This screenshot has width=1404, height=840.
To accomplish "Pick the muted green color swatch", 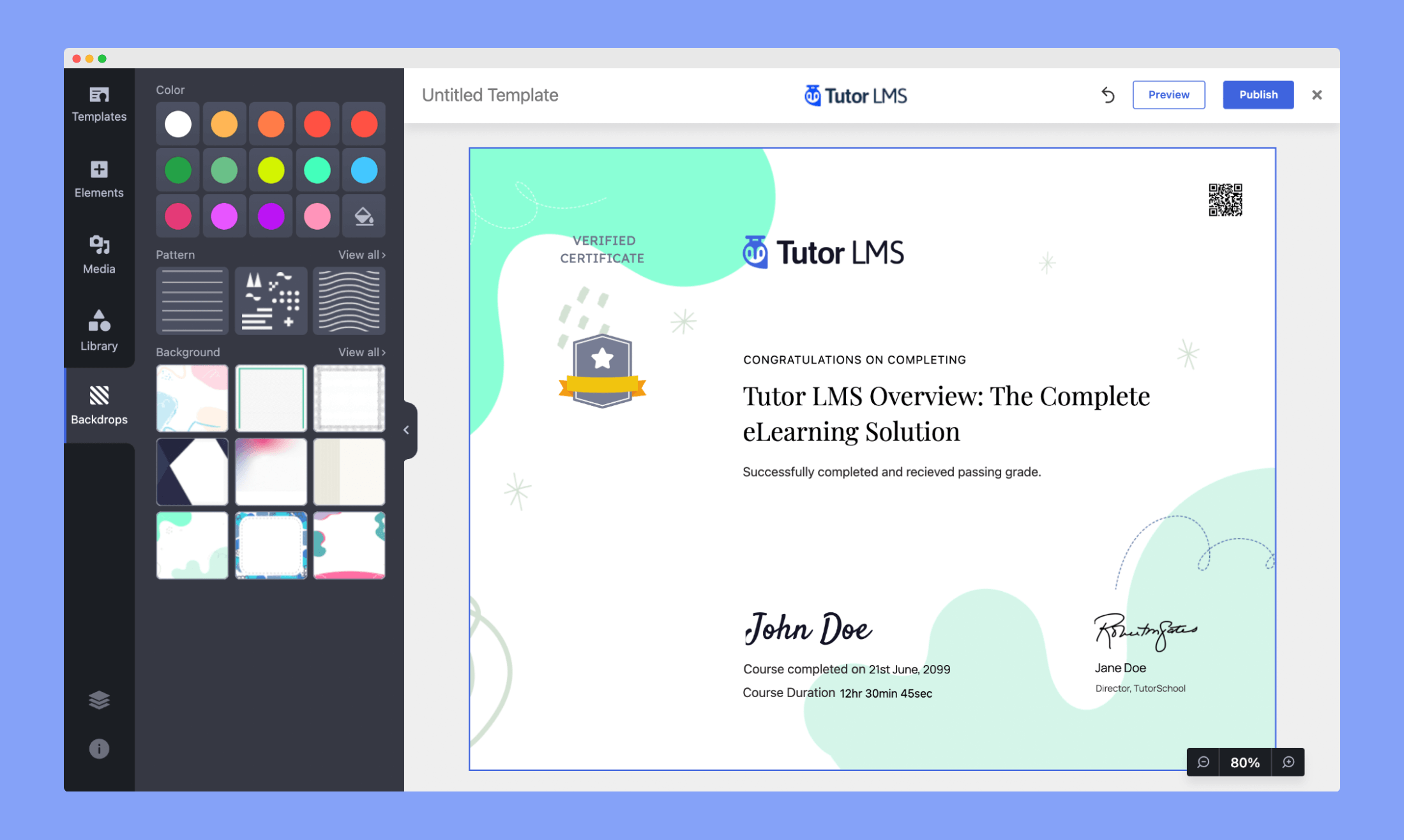I will click(224, 170).
